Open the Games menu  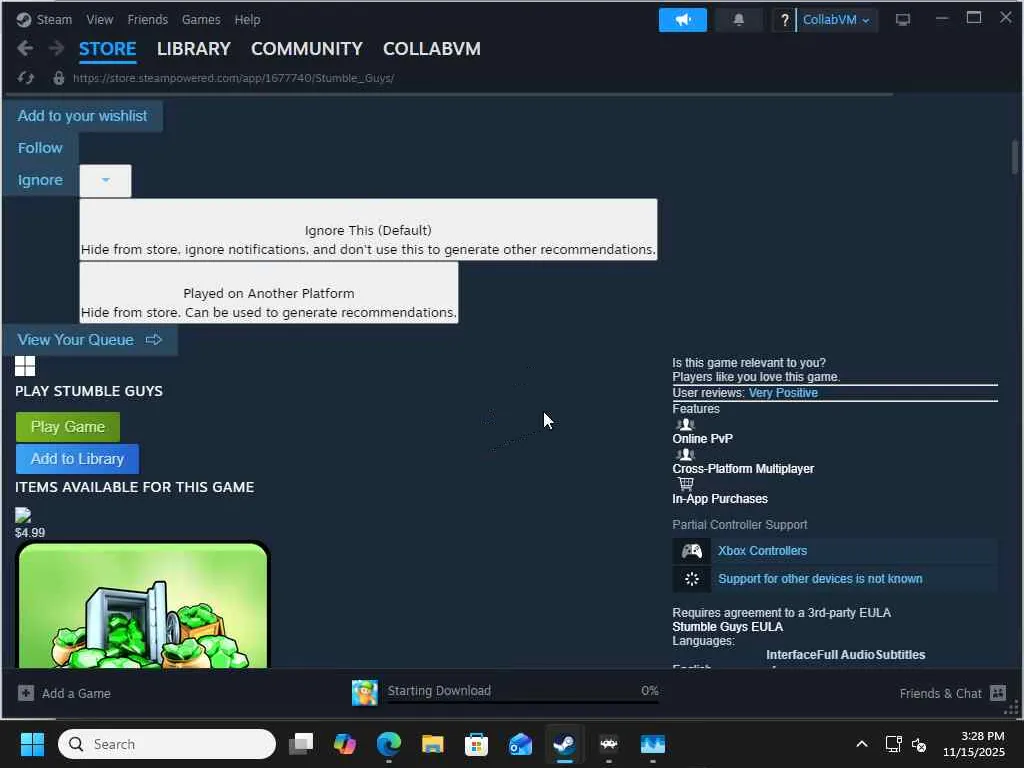click(x=201, y=20)
